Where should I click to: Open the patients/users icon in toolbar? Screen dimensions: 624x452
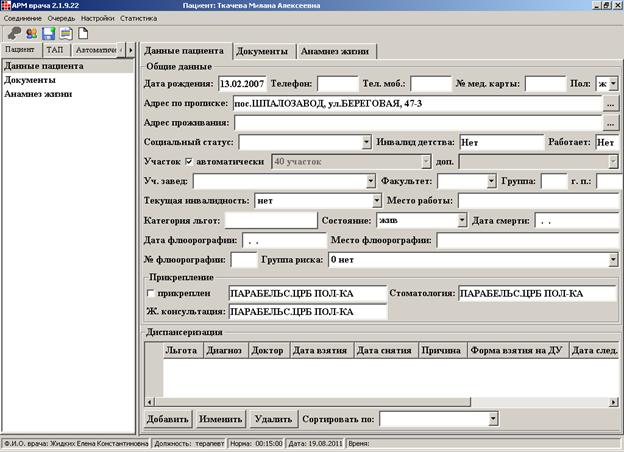coord(31,33)
